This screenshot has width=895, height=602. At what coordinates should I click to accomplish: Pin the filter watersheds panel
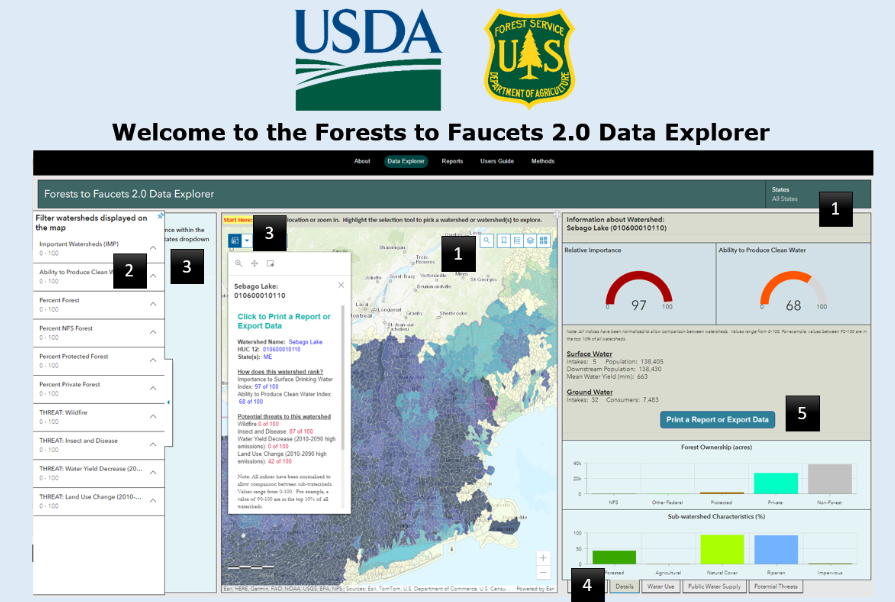(161, 216)
